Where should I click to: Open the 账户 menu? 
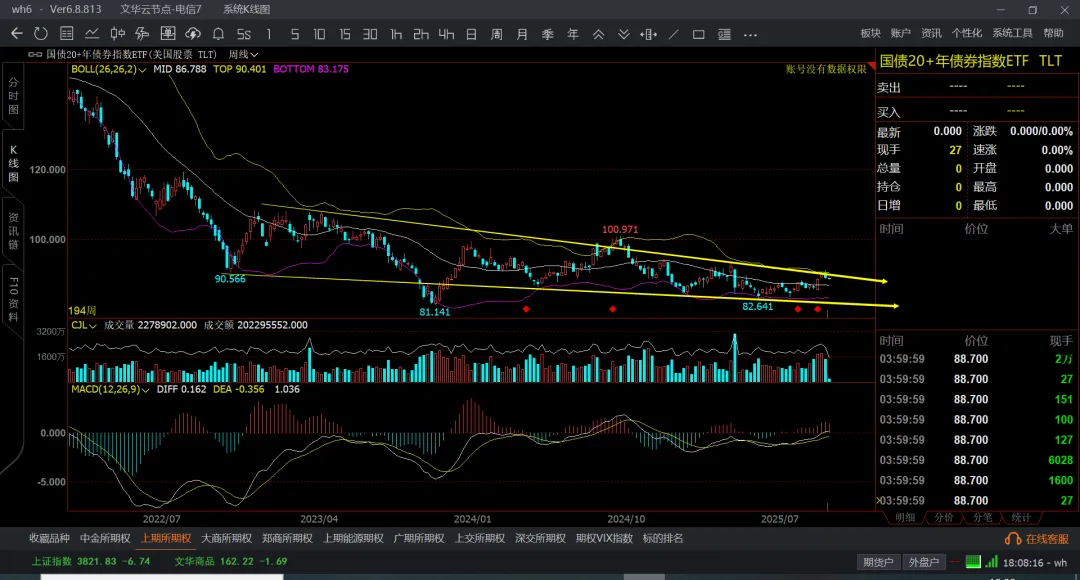901,33
